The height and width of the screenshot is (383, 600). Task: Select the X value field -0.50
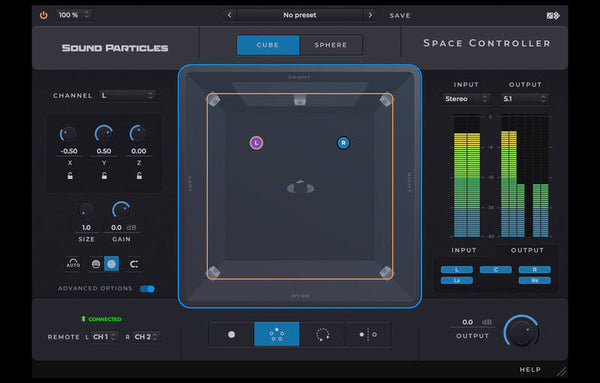click(69, 151)
